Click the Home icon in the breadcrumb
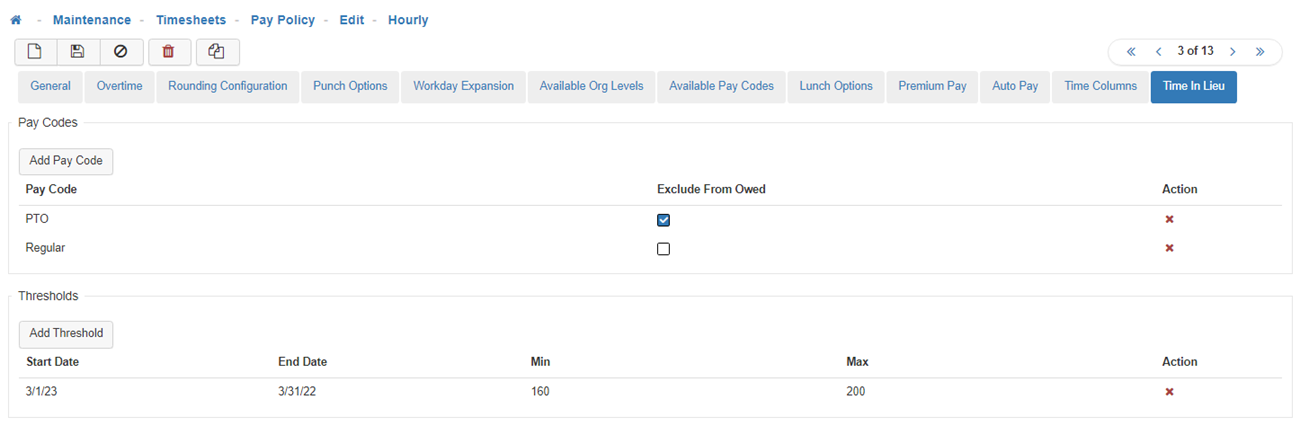The image size is (1300, 426). click(16, 20)
